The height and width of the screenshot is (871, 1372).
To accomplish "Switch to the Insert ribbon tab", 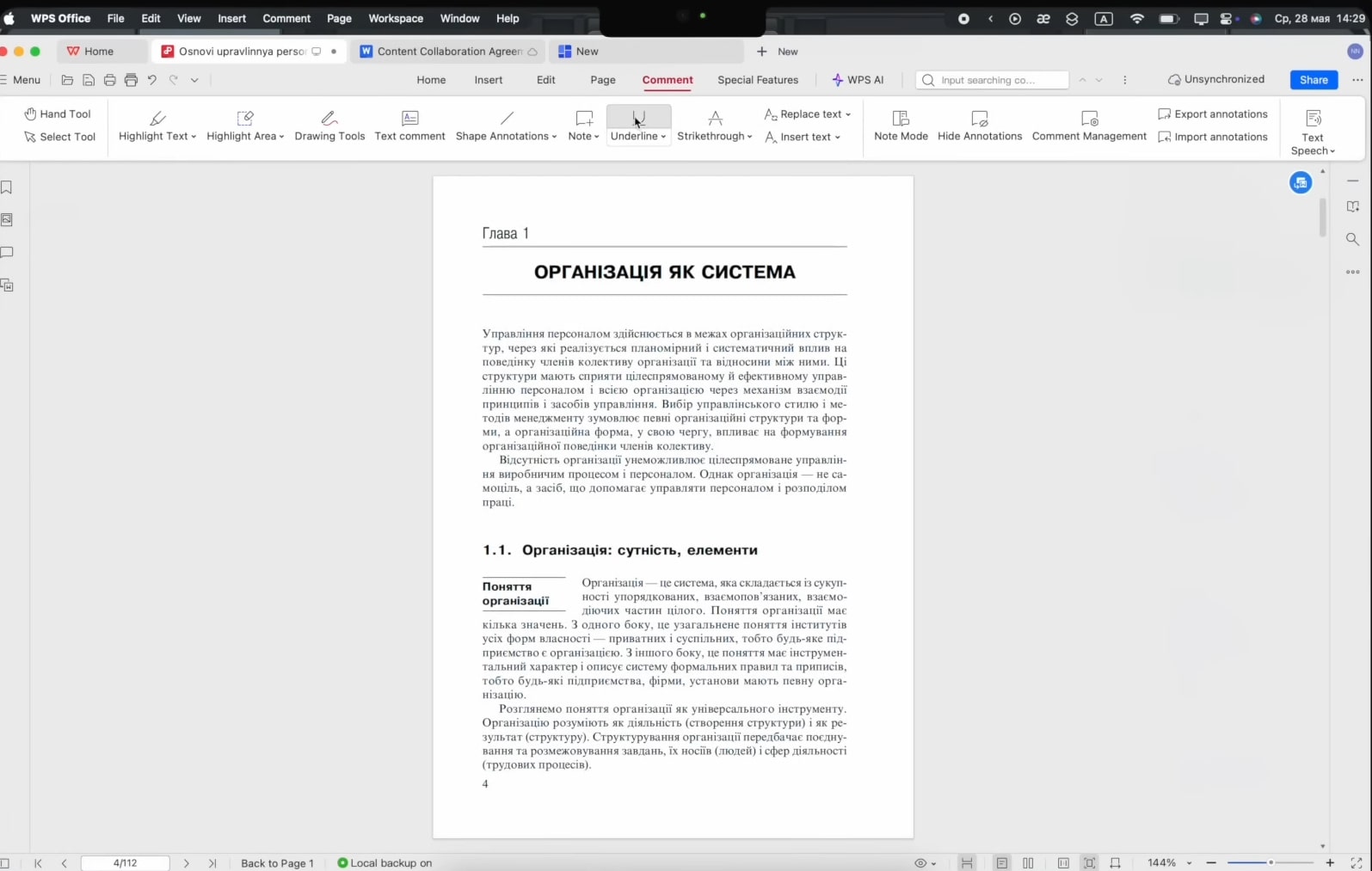I will [x=489, y=80].
